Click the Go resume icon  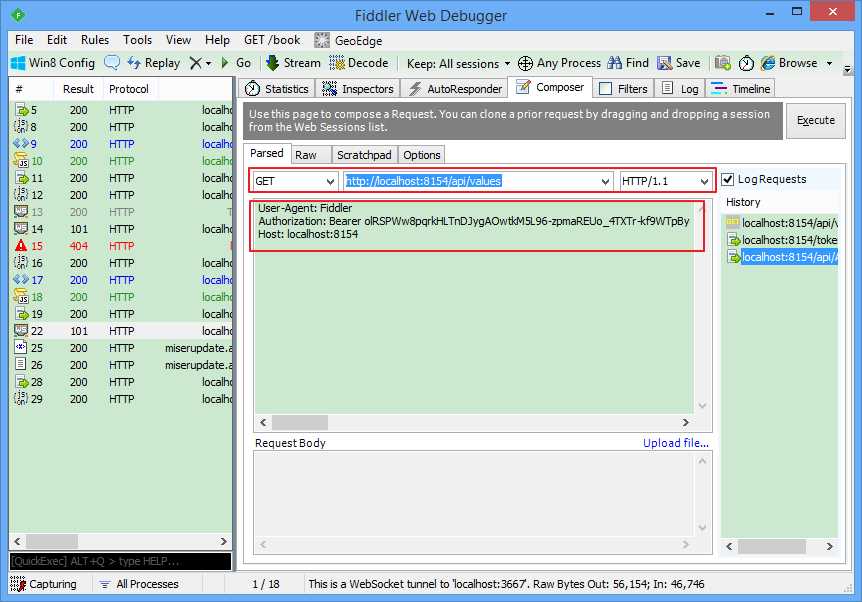pos(225,63)
